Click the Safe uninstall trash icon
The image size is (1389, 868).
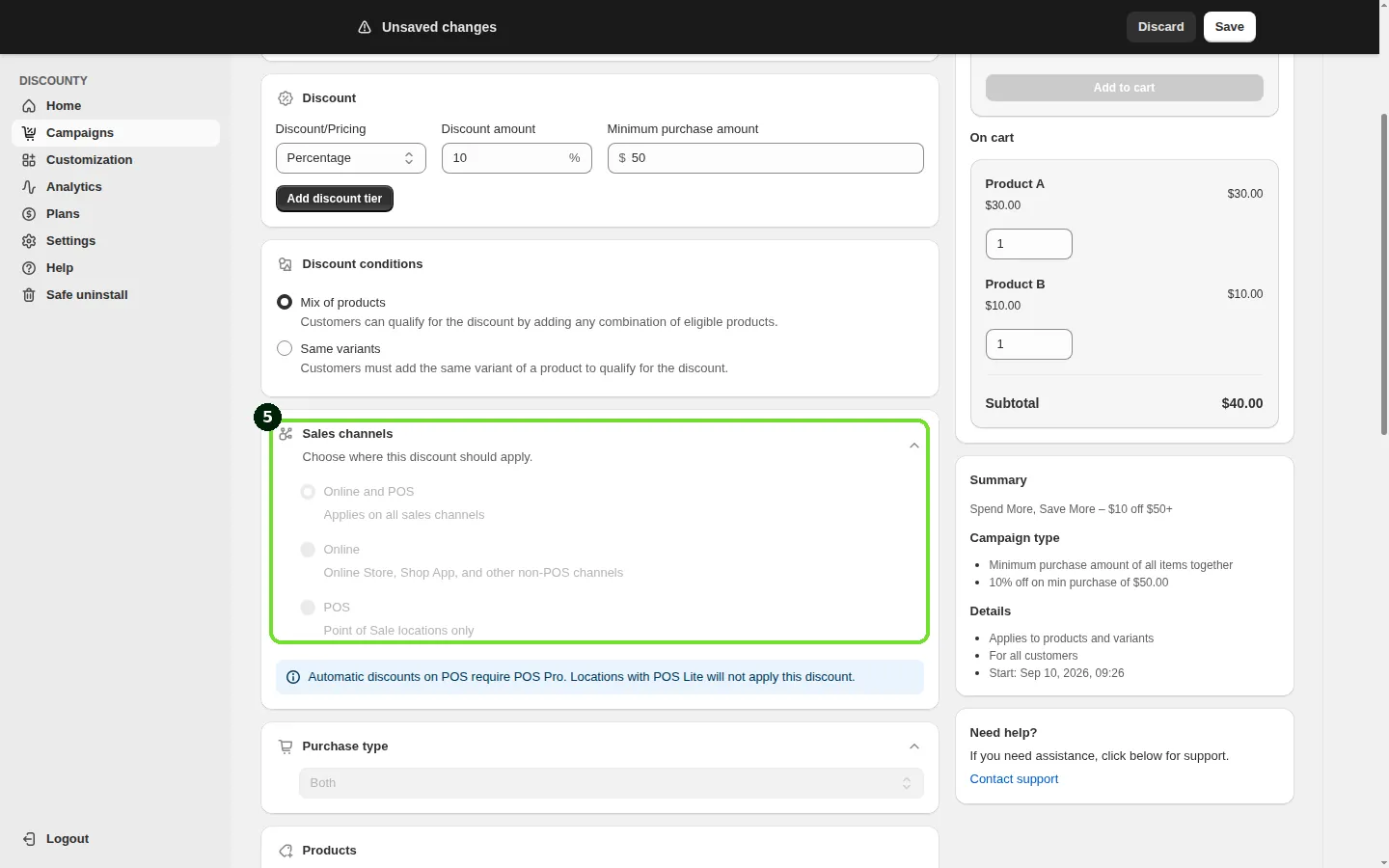pyautogui.click(x=29, y=295)
